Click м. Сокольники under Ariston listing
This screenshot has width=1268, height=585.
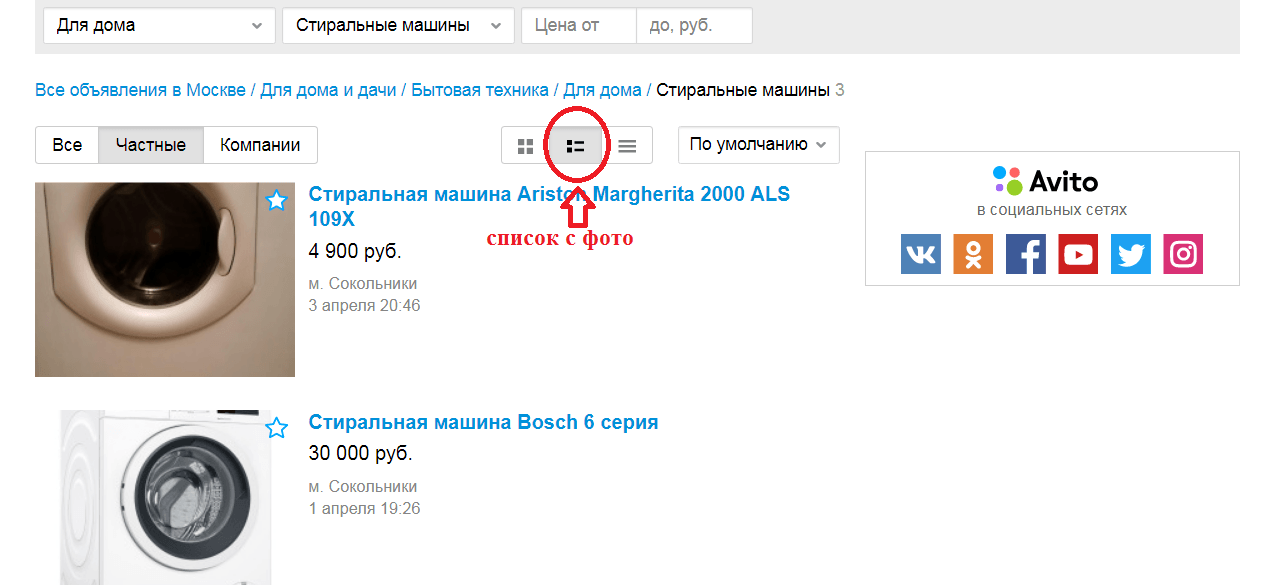(x=363, y=284)
